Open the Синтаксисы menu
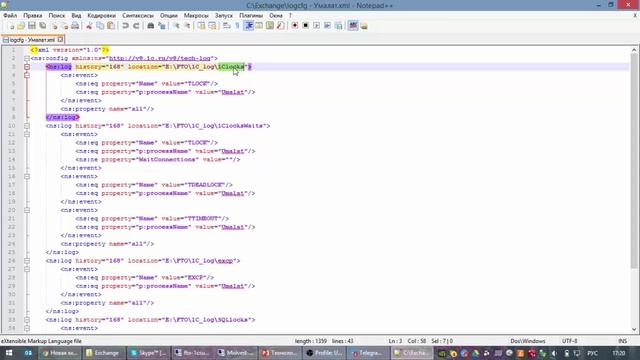Image resolution: width=640 pixels, height=360 pixels. pos(138,16)
